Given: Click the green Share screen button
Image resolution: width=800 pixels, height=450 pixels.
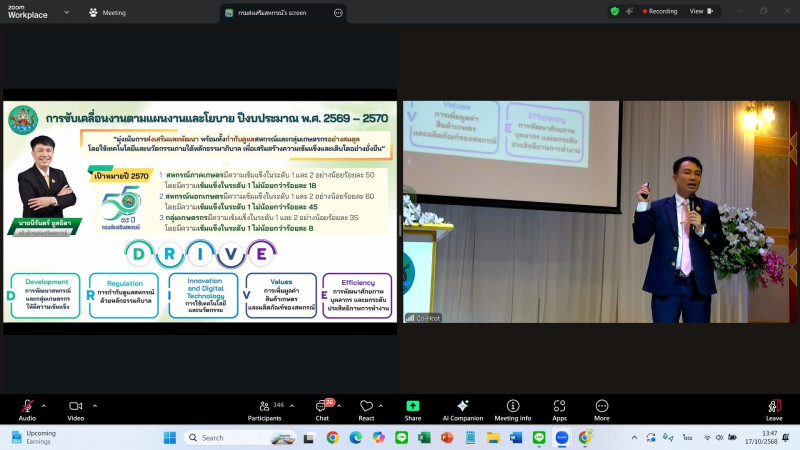Looking at the screenshot, I should tap(413, 408).
